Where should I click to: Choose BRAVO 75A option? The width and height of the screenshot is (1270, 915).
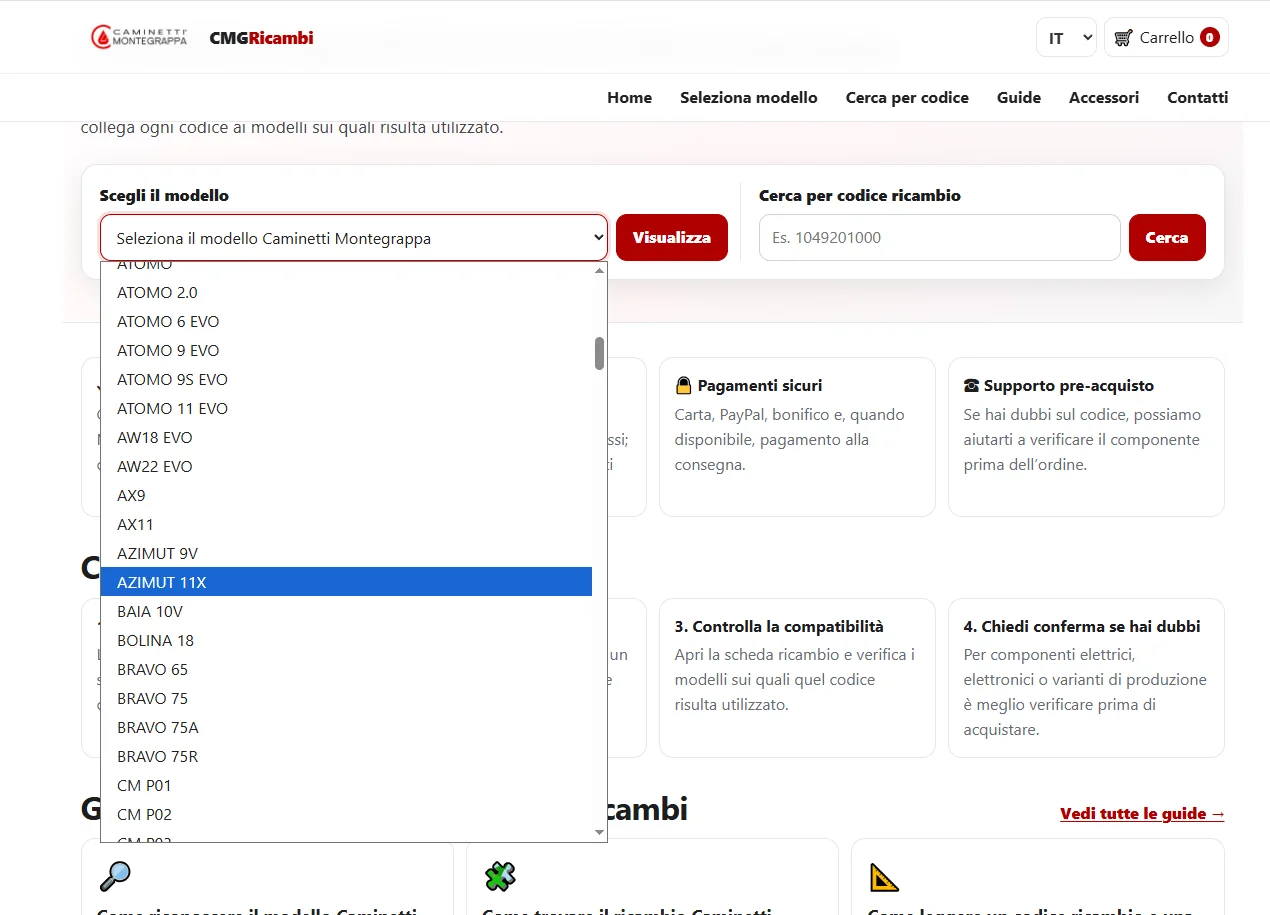coord(346,728)
